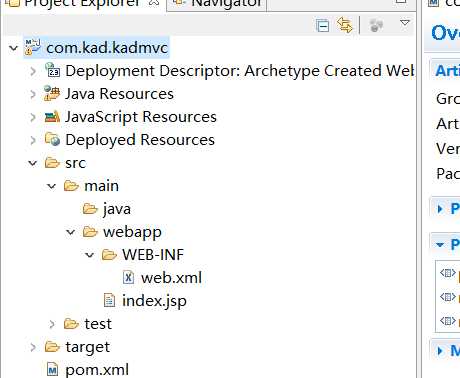Expand the JavaScript Resources node
460x378 pixels.
pos(33,117)
